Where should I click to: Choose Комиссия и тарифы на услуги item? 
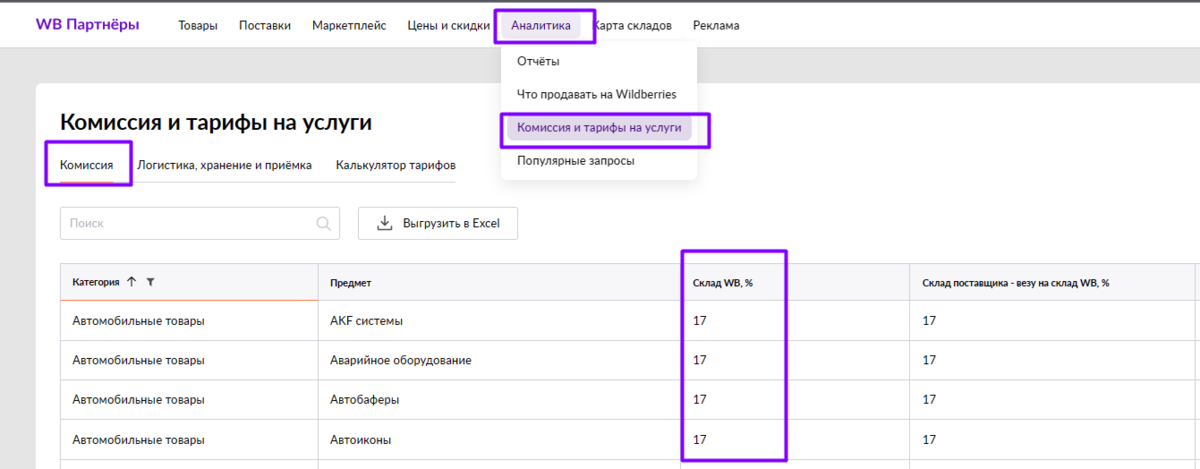tap(600, 128)
